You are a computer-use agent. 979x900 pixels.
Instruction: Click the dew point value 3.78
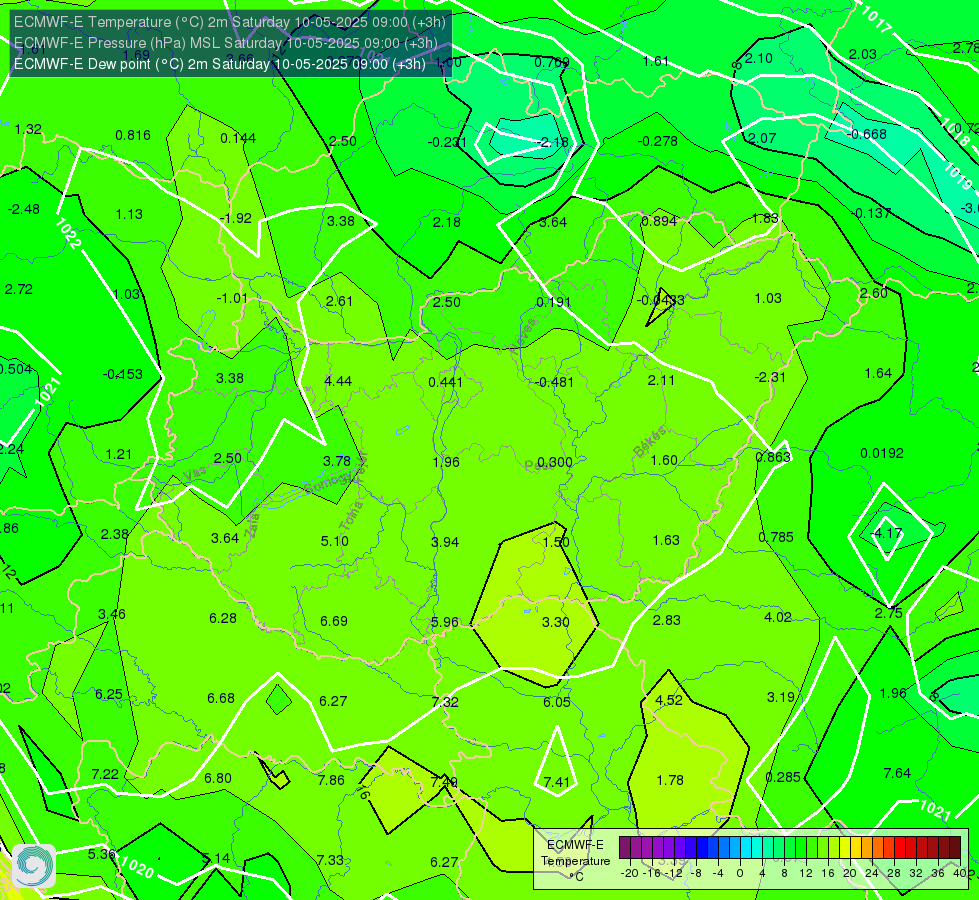337,461
